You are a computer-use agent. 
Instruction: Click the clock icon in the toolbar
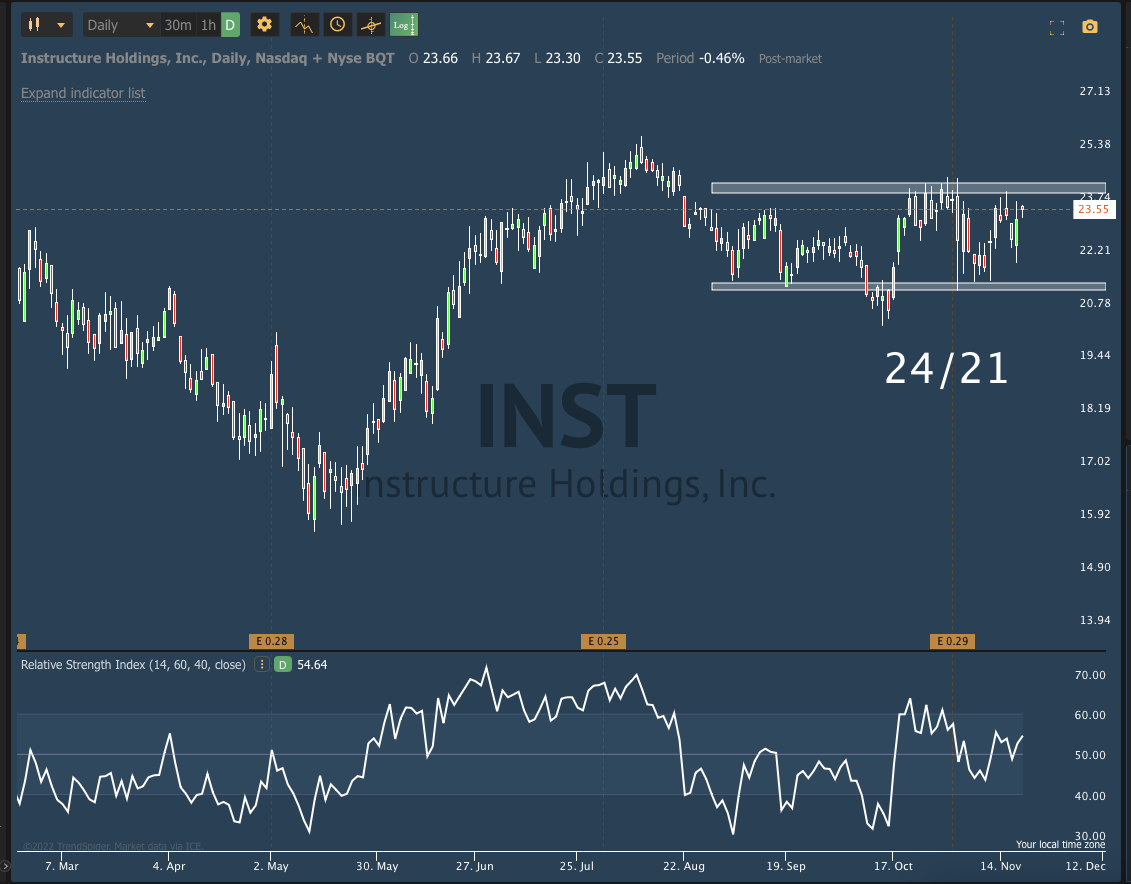[337, 24]
